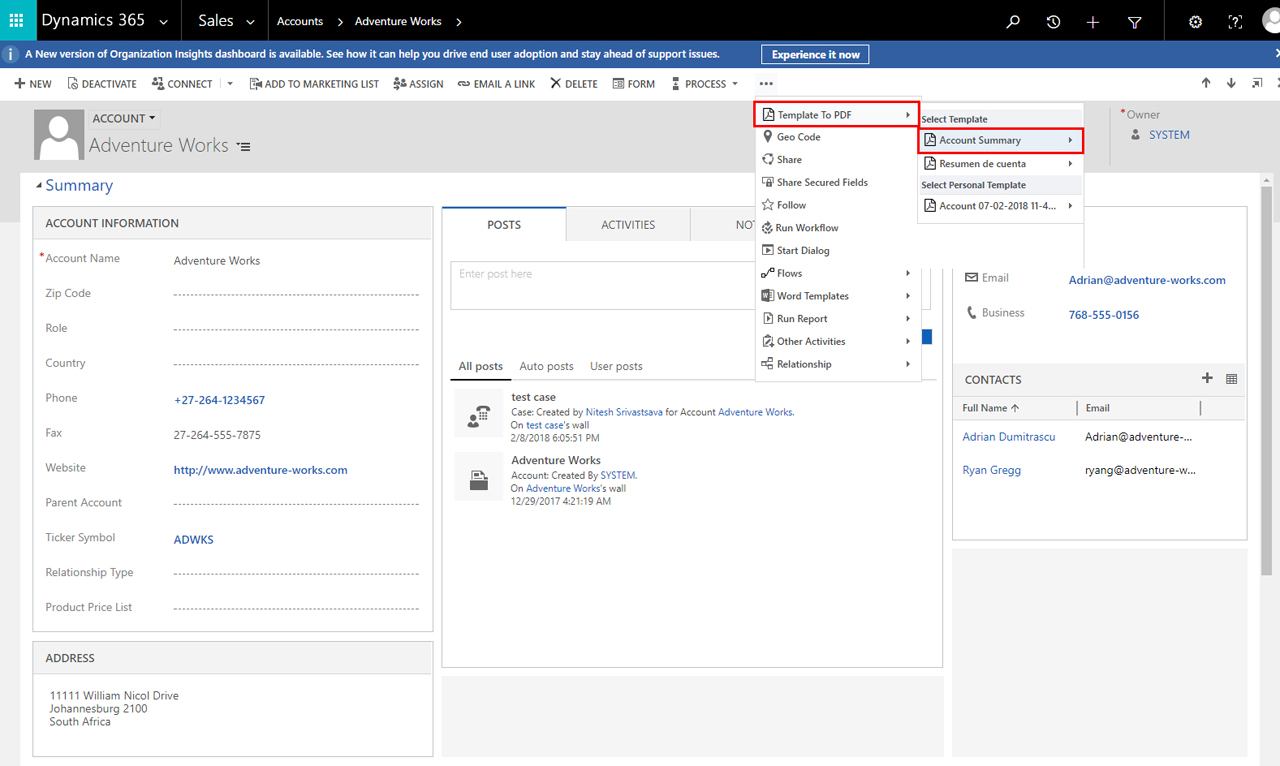Image resolution: width=1280 pixels, height=766 pixels.
Task: Click the advanced find funnel icon
Action: 1134,22
